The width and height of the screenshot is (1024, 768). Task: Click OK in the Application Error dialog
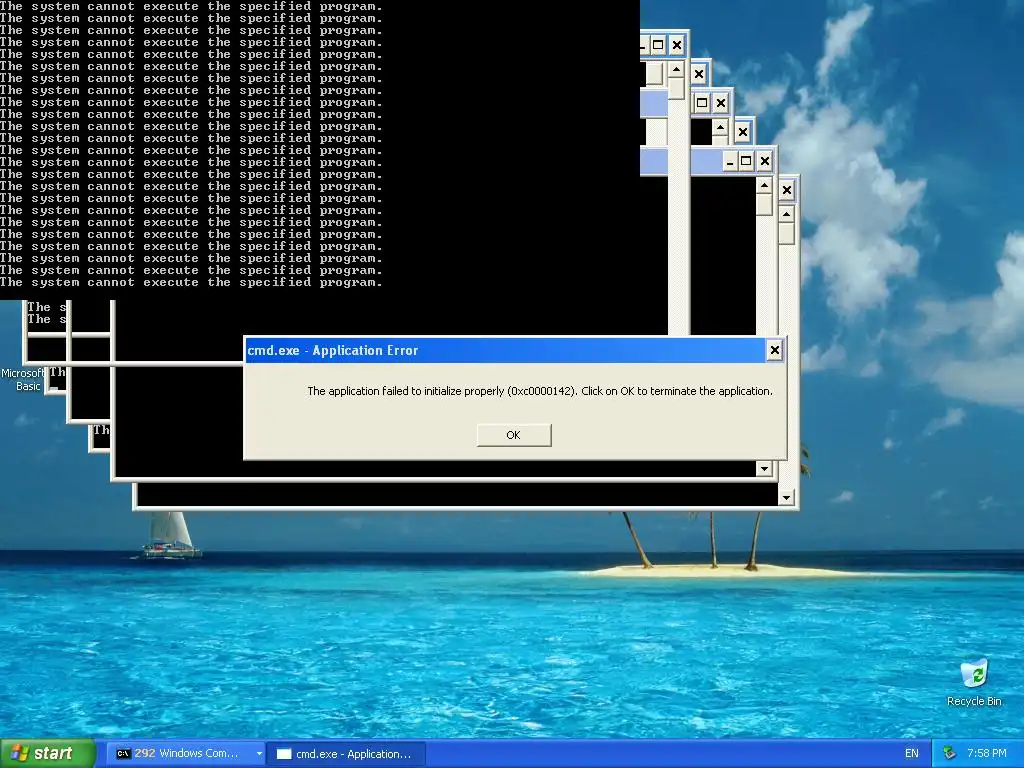[x=514, y=435]
